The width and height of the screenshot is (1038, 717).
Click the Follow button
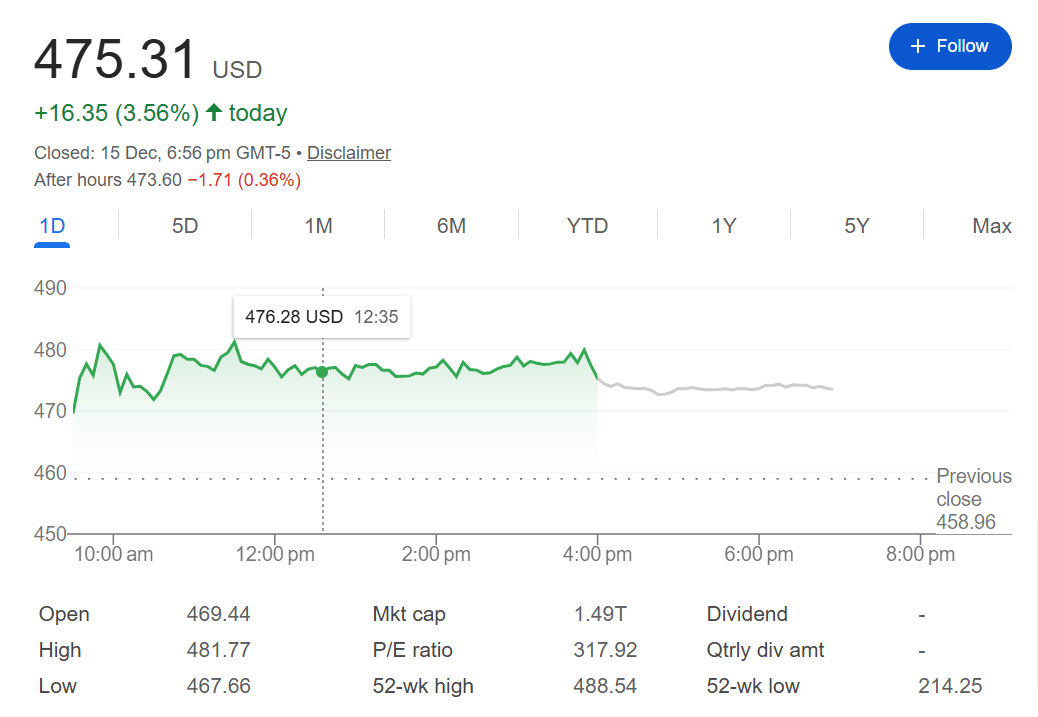(x=949, y=46)
